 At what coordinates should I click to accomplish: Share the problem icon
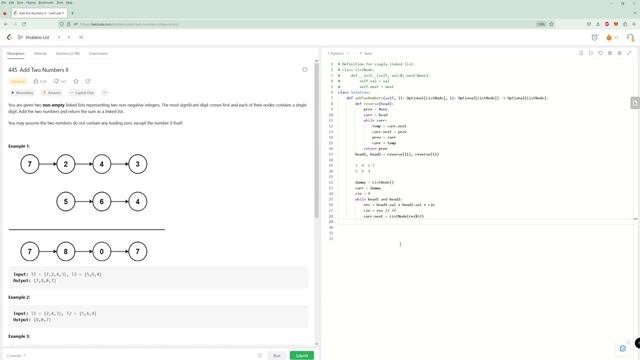tap(88, 81)
